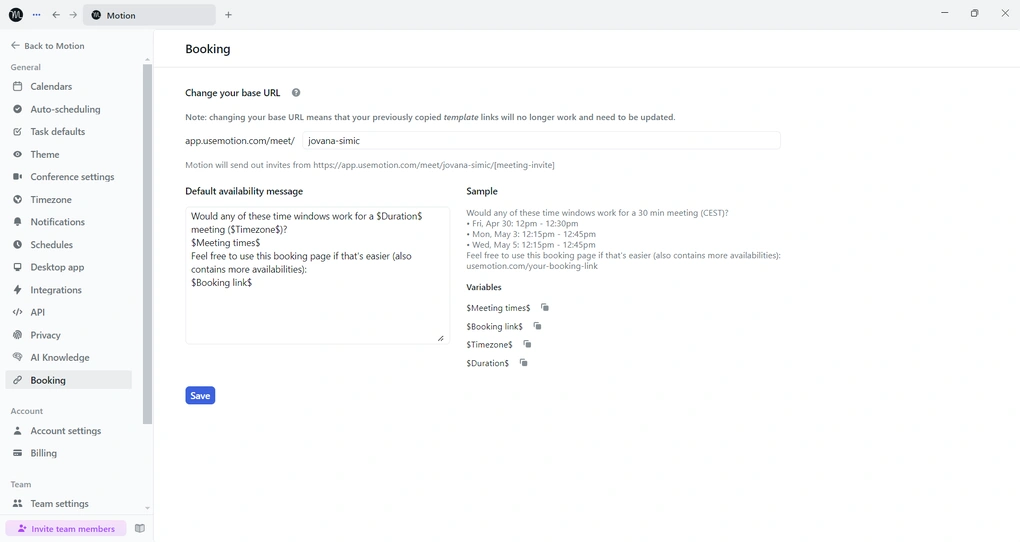
Task: Go back using the browser back arrow
Action: click(x=56, y=15)
